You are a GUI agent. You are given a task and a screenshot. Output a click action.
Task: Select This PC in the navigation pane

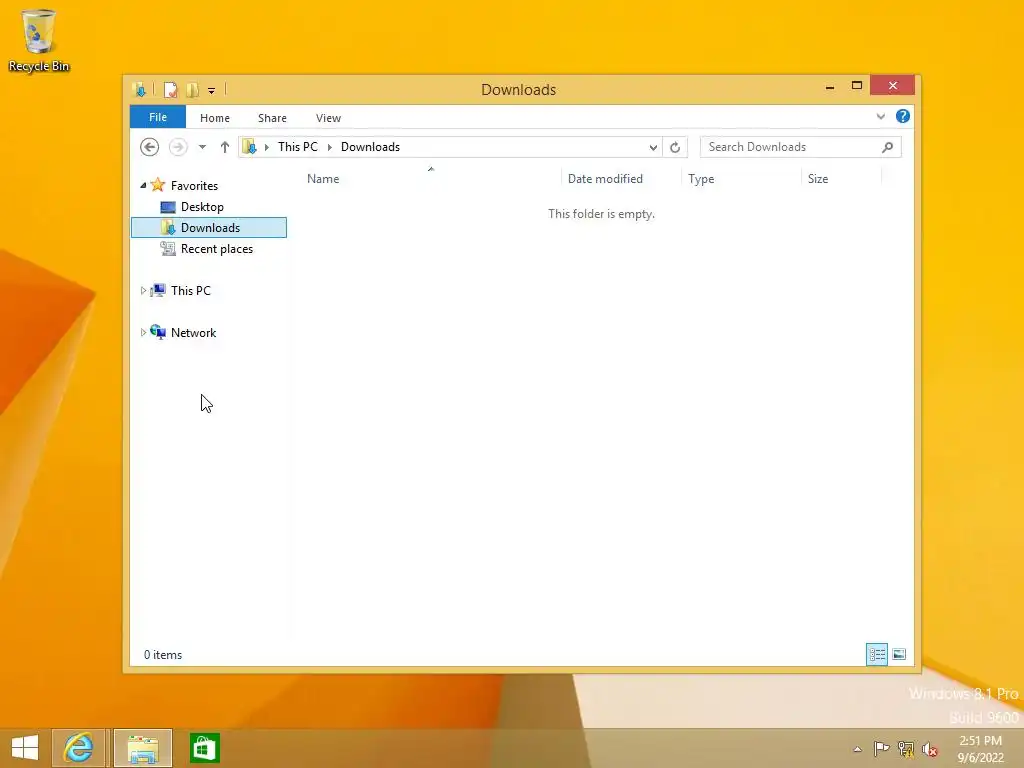click(x=190, y=291)
